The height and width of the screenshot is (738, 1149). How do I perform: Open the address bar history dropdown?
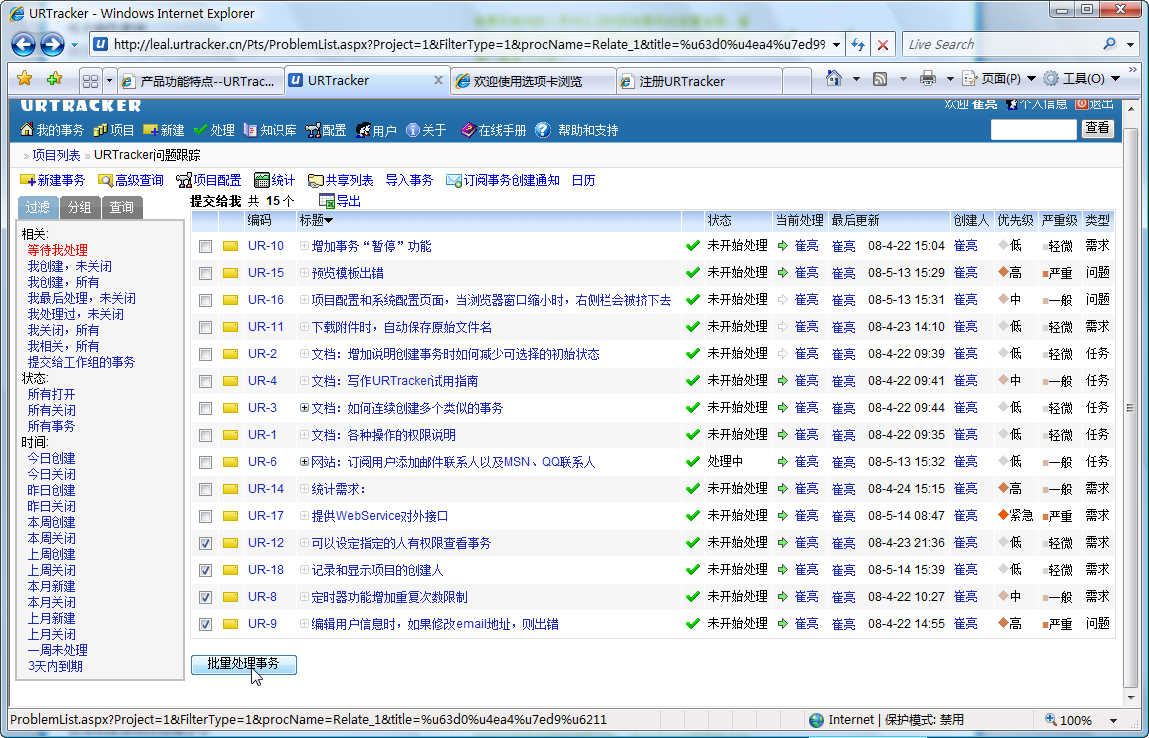click(x=836, y=45)
